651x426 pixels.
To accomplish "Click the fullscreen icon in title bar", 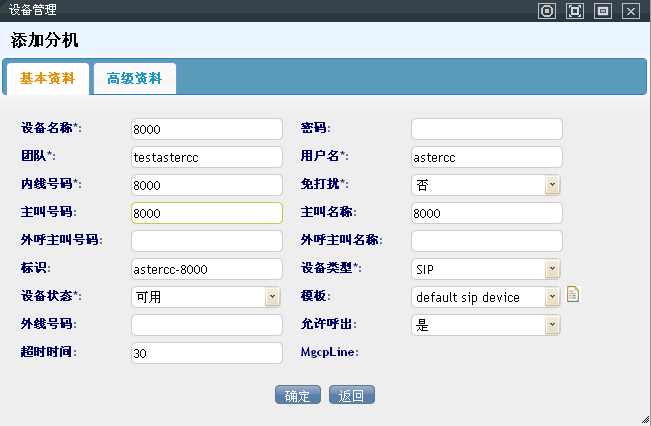I will click(x=574, y=11).
